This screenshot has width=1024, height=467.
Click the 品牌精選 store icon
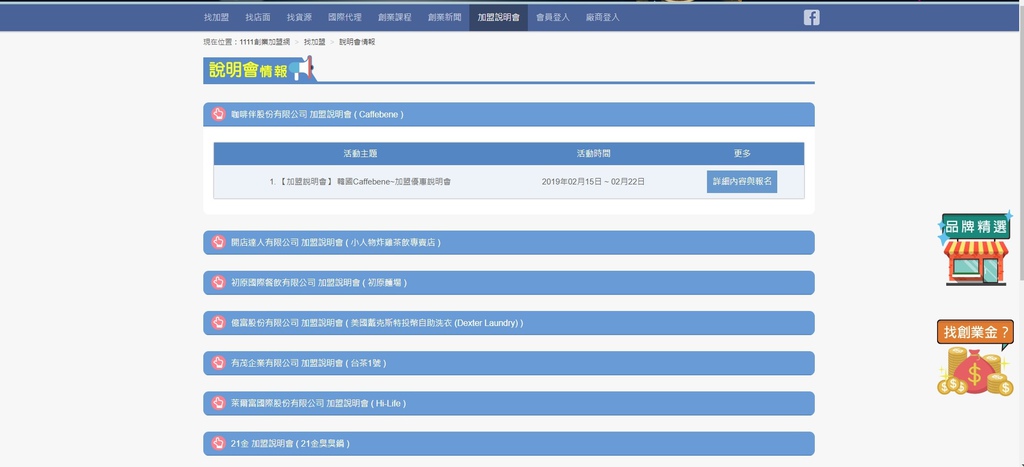[x=975, y=249]
